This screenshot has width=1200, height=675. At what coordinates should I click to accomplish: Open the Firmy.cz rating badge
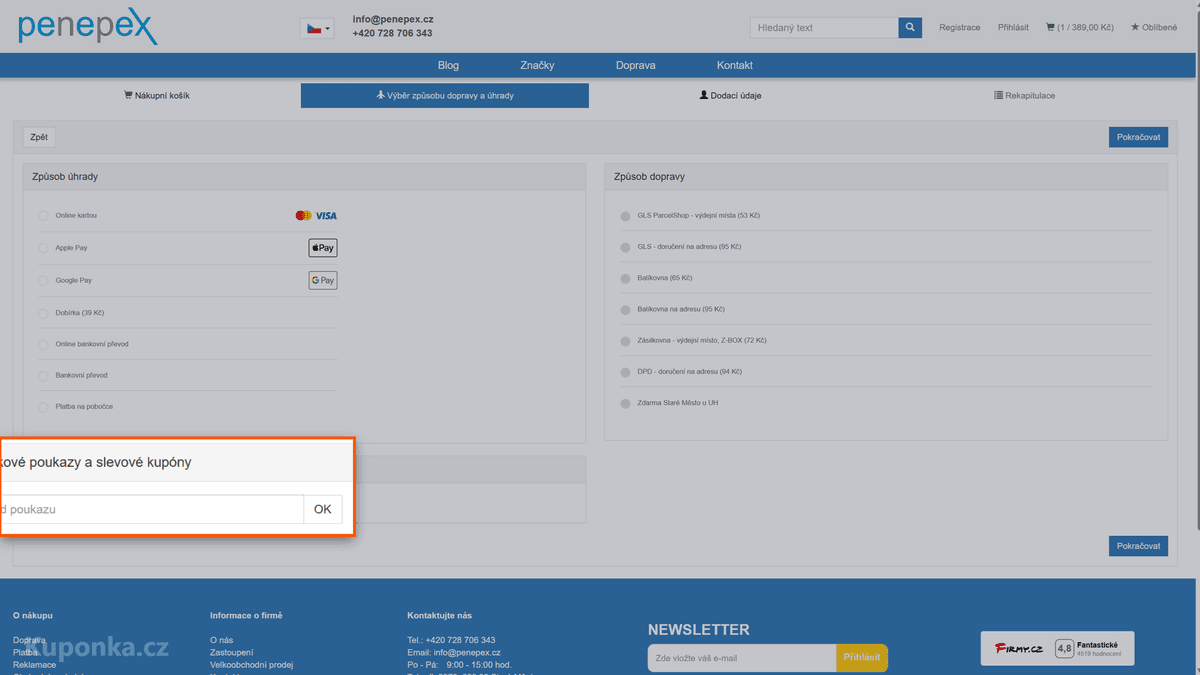tap(1058, 649)
